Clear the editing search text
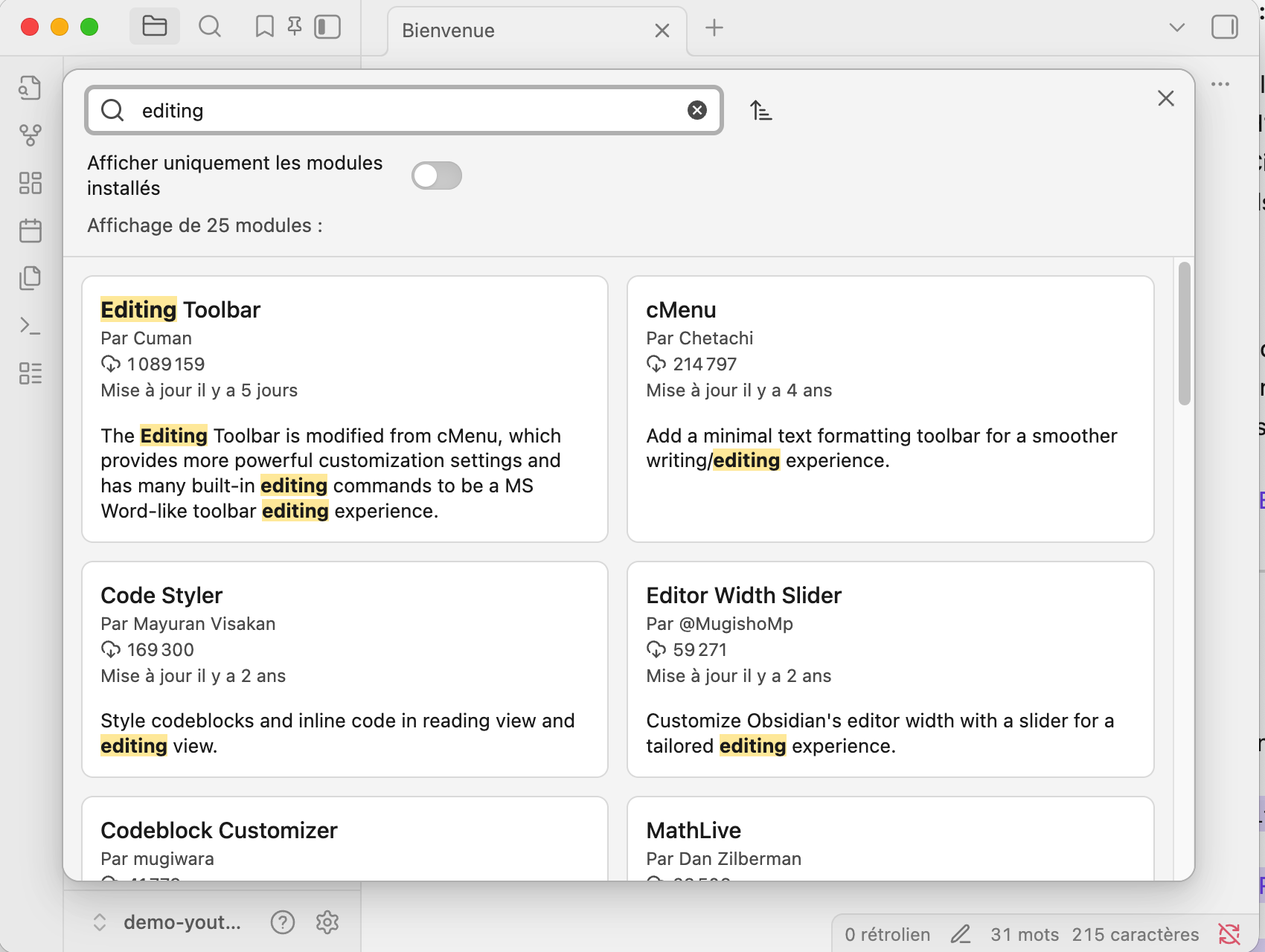 click(x=696, y=111)
